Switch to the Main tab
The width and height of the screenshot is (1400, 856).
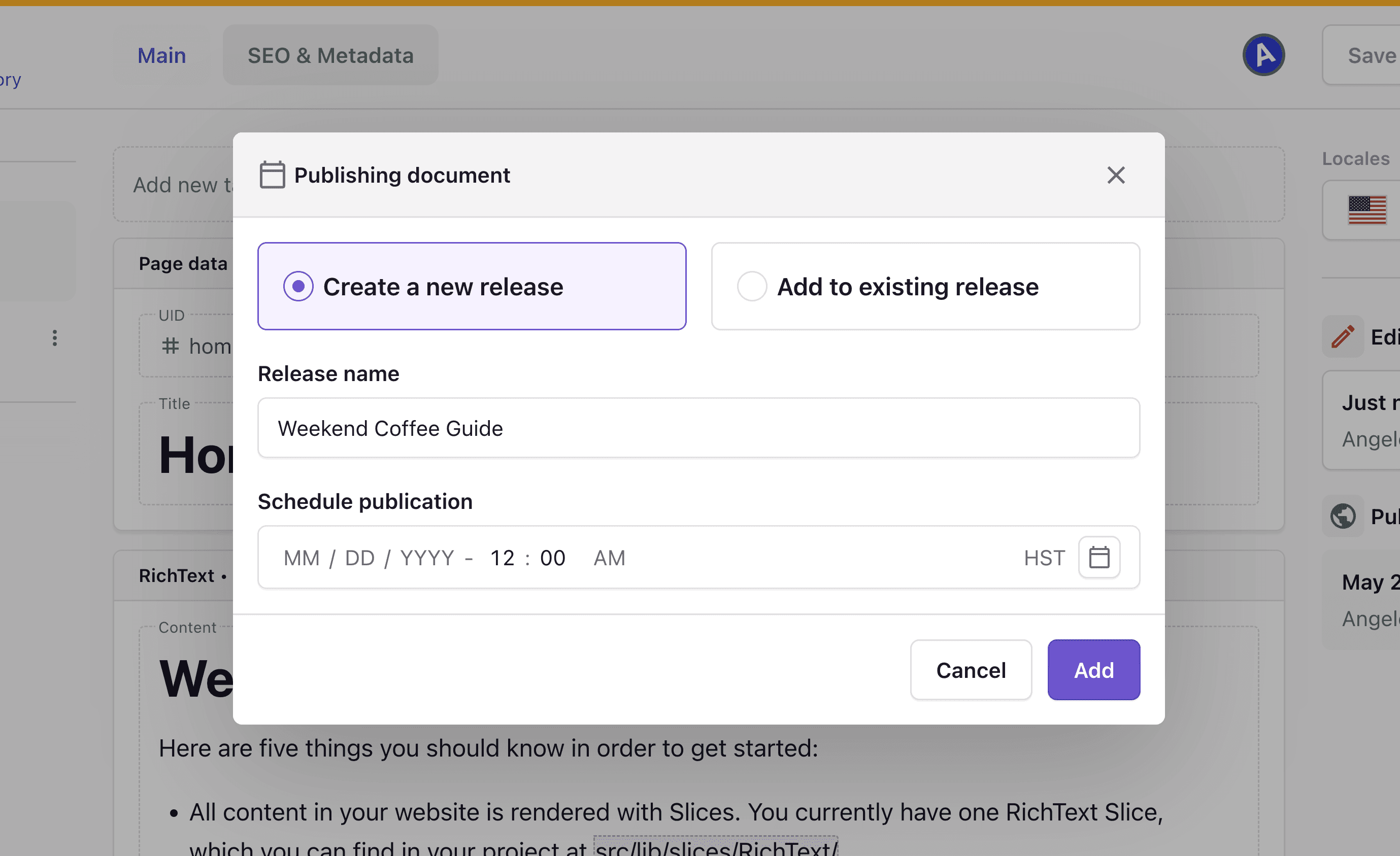tap(161, 54)
